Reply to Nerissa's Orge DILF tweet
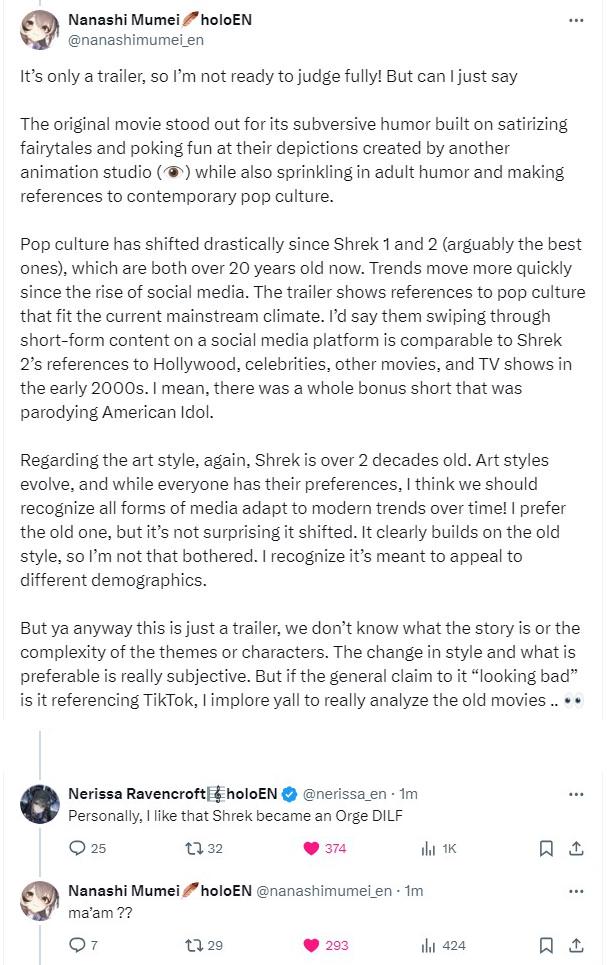This screenshot has width=607, height=965. [x=78, y=848]
